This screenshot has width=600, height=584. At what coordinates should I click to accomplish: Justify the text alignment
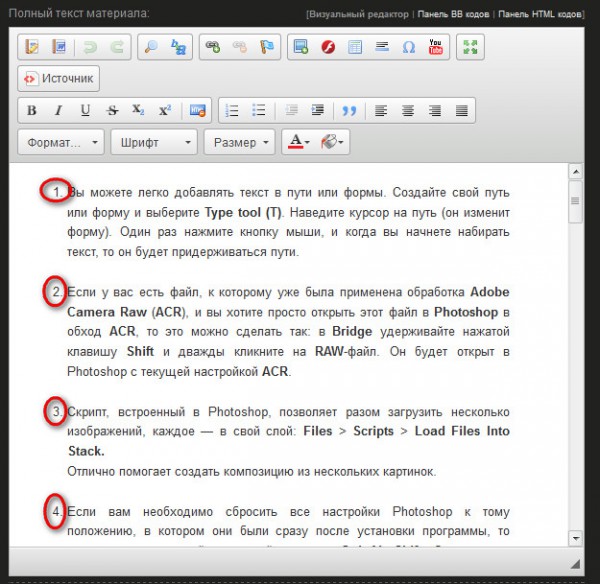pos(462,111)
